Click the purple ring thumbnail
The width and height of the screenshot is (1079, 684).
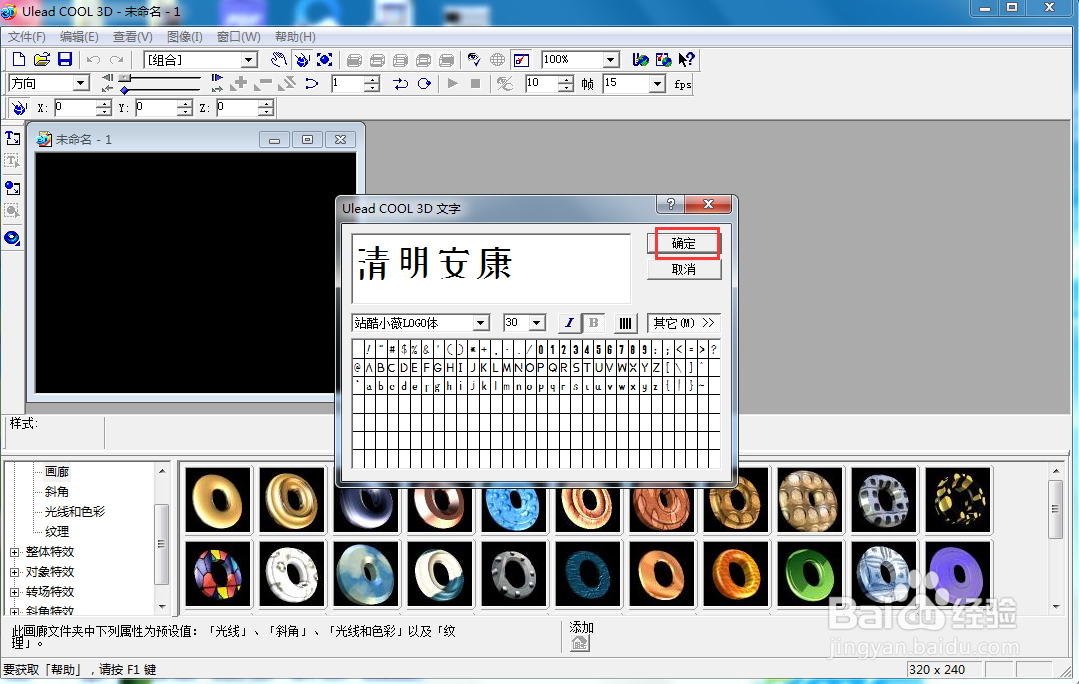pos(958,574)
